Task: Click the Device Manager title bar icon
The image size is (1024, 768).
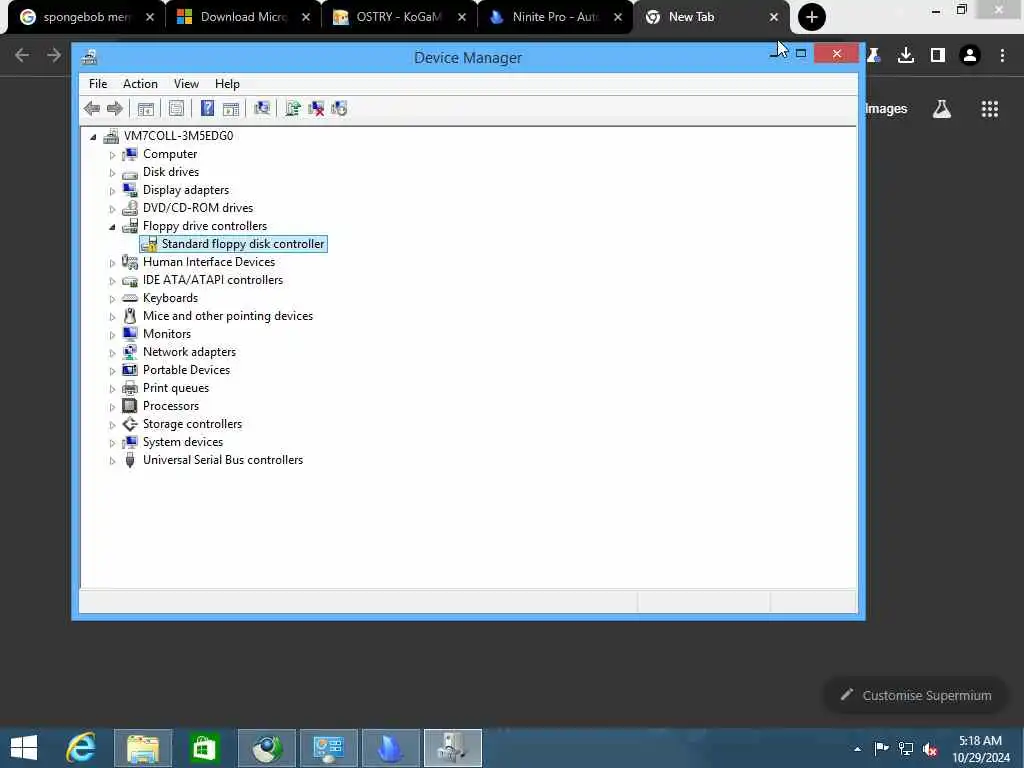Action: (89, 57)
